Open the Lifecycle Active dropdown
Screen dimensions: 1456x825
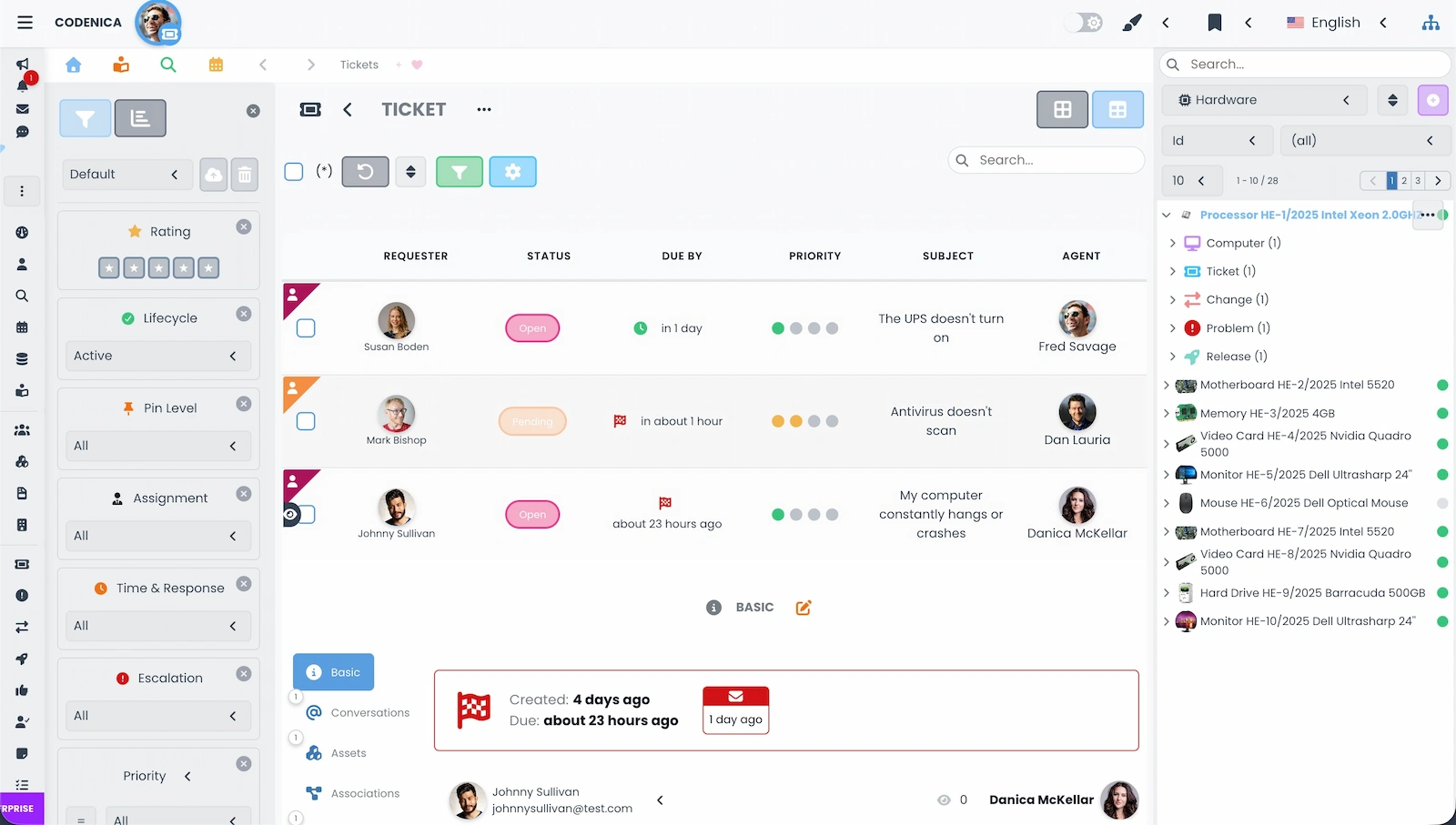157,356
